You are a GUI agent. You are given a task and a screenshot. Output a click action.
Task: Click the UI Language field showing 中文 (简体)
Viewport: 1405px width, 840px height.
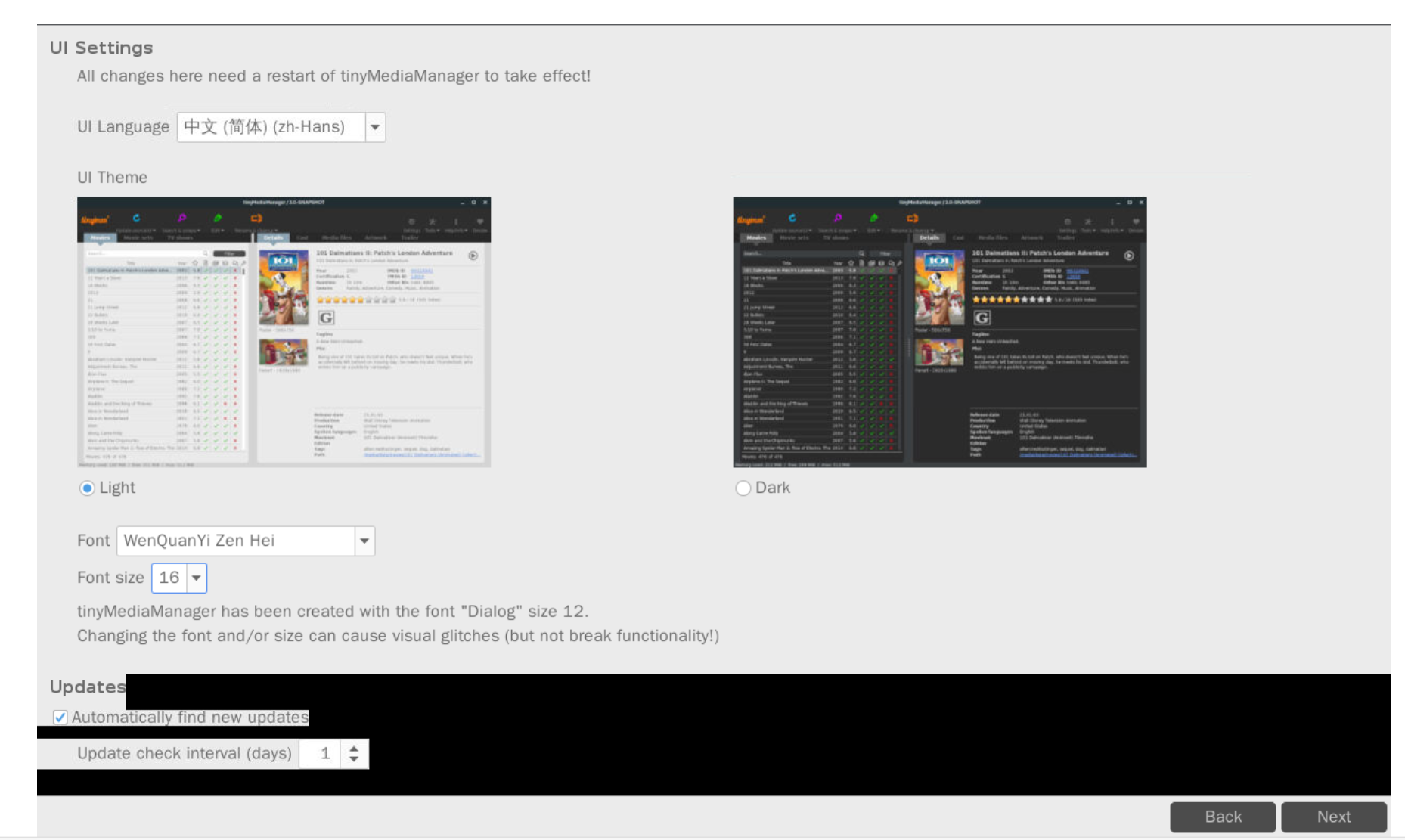(271, 127)
